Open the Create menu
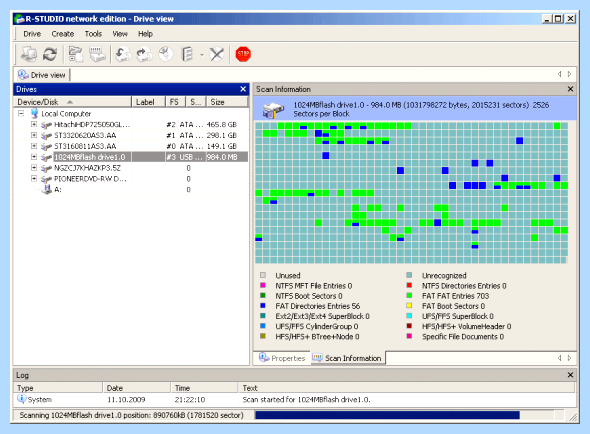590x434 pixels. [62, 34]
